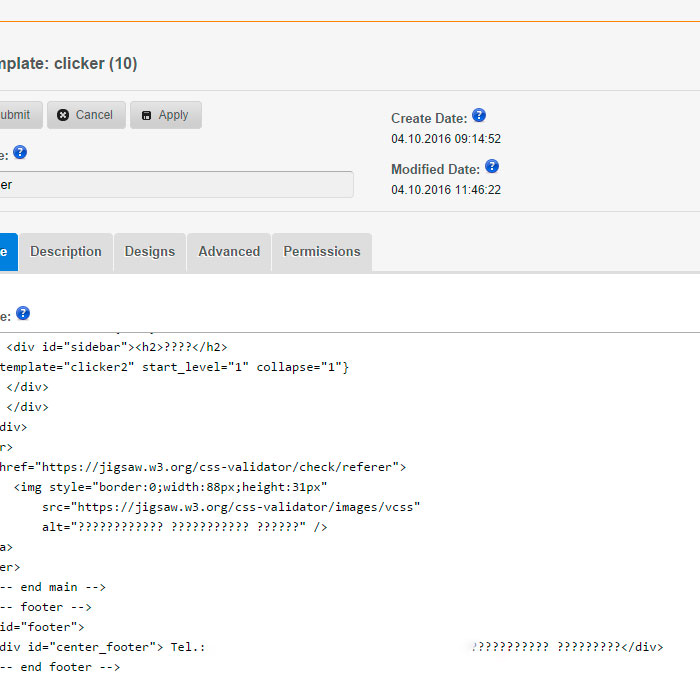Open the Designs tab
This screenshot has height=700, width=700.
pos(150,252)
